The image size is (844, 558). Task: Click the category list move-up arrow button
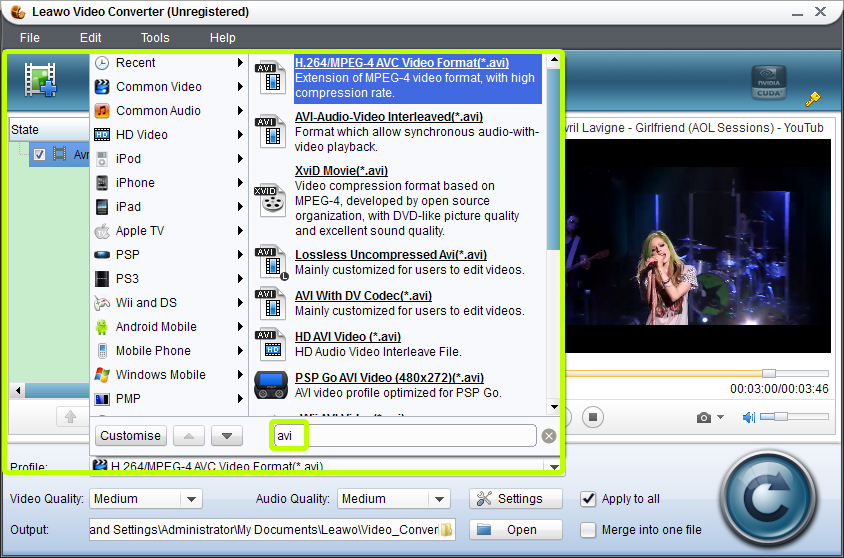(x=189, y=435)
